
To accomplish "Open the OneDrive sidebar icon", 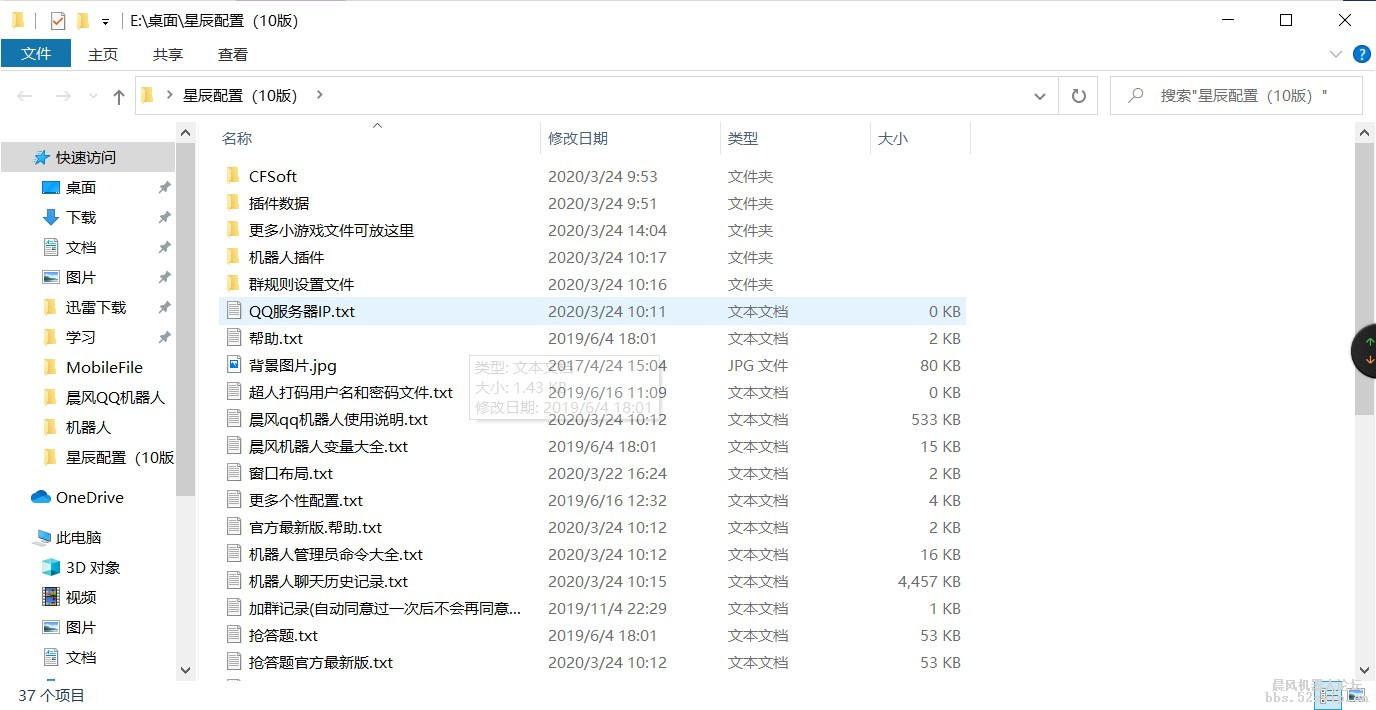I will coord(40,497).
